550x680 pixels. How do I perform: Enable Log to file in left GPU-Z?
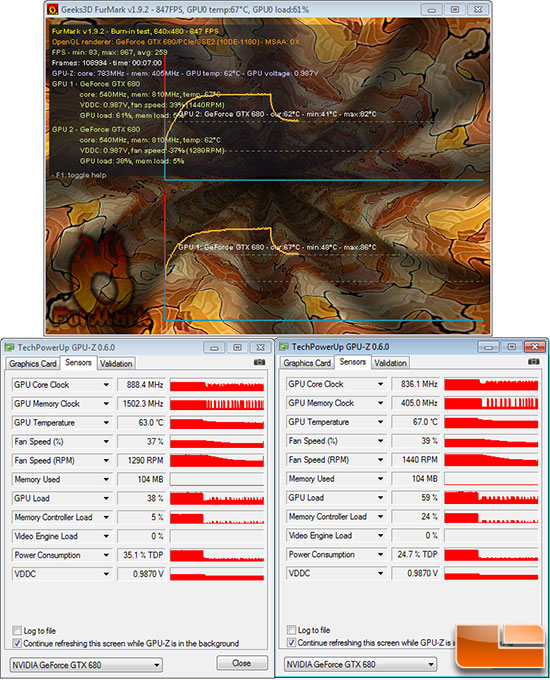[x=17, y=630]
